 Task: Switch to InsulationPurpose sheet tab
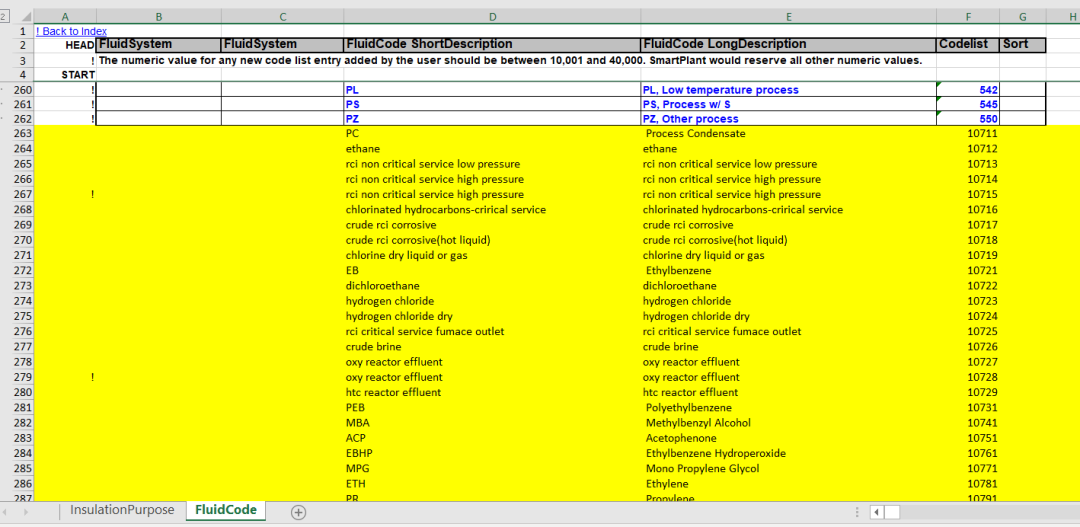(122, 510)
